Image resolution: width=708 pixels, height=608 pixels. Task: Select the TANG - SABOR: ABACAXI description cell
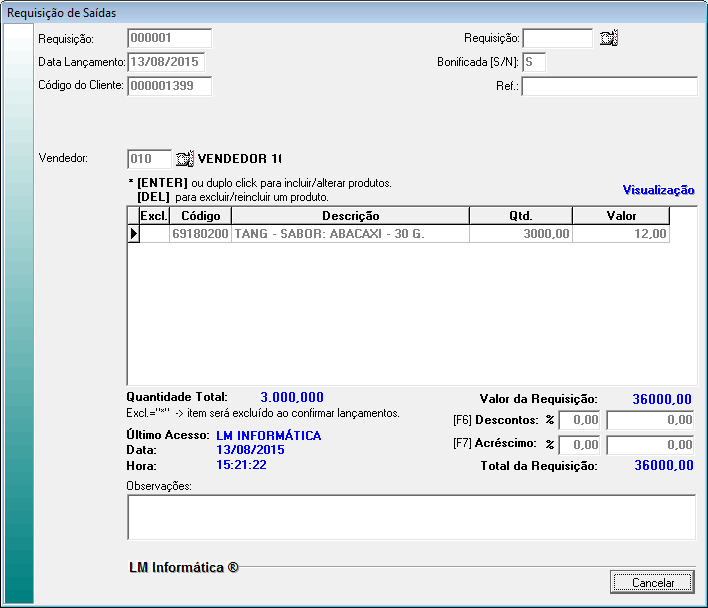[x=350, y=234]
